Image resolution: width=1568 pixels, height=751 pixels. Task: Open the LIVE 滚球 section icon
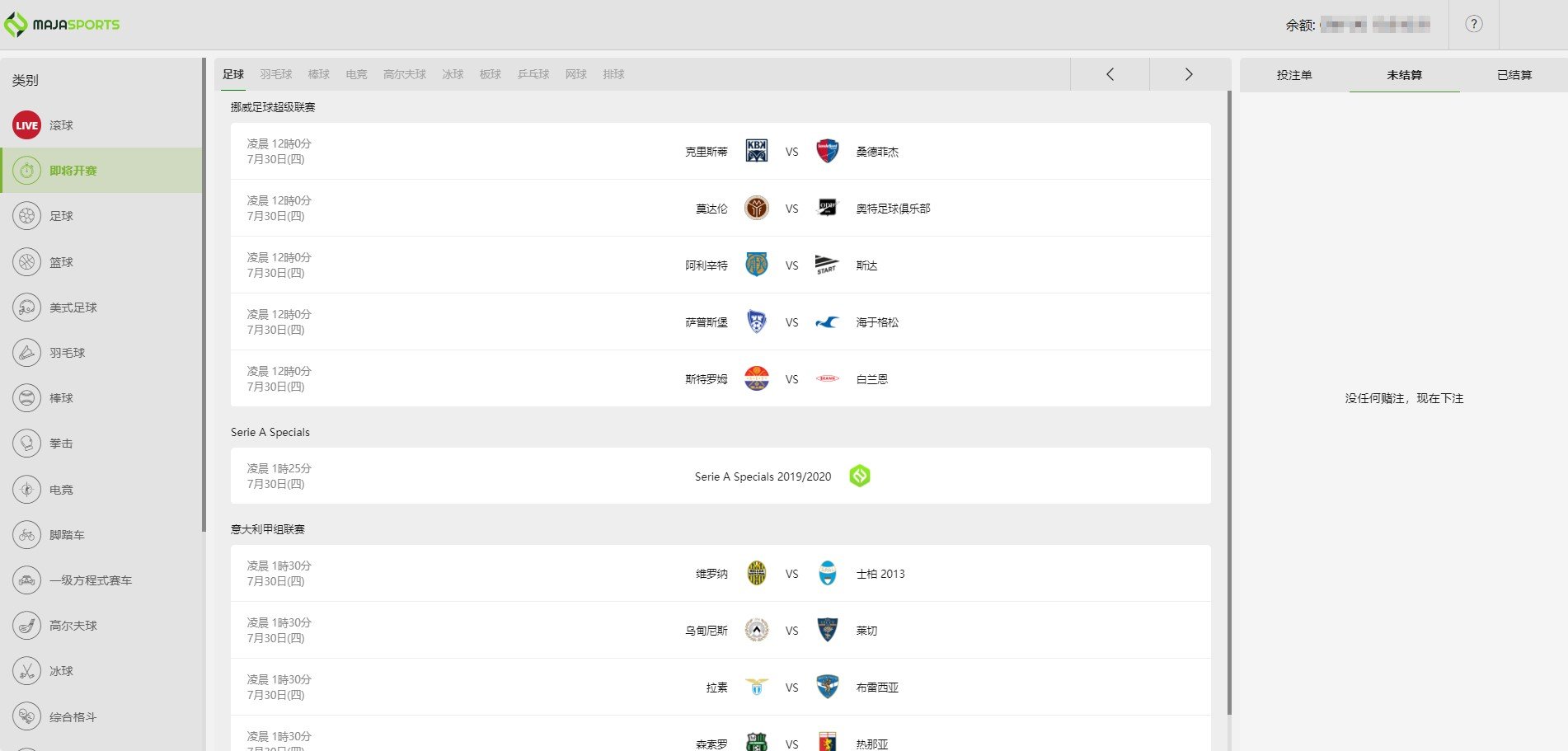click(26, 125)
